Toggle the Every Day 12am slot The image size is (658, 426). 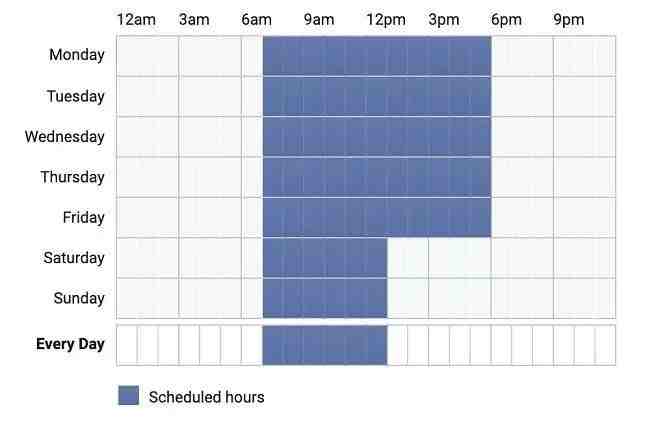127,345
